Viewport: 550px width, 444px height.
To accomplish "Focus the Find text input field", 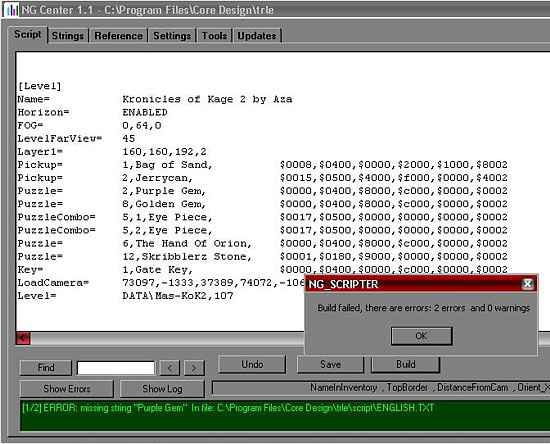I will [116, 368].
